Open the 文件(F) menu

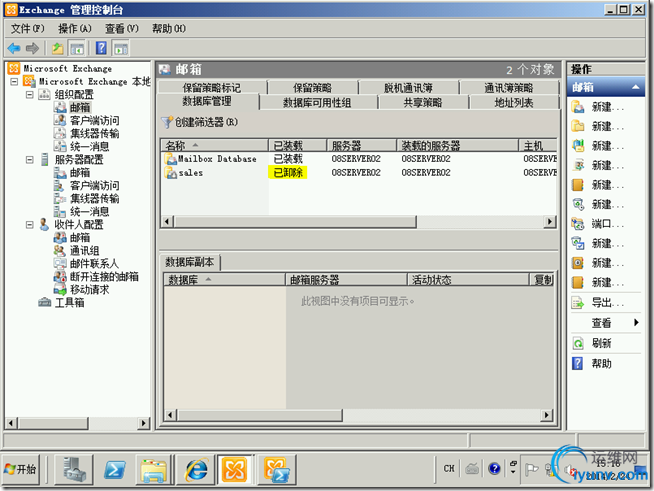click(x=28, y=28)
